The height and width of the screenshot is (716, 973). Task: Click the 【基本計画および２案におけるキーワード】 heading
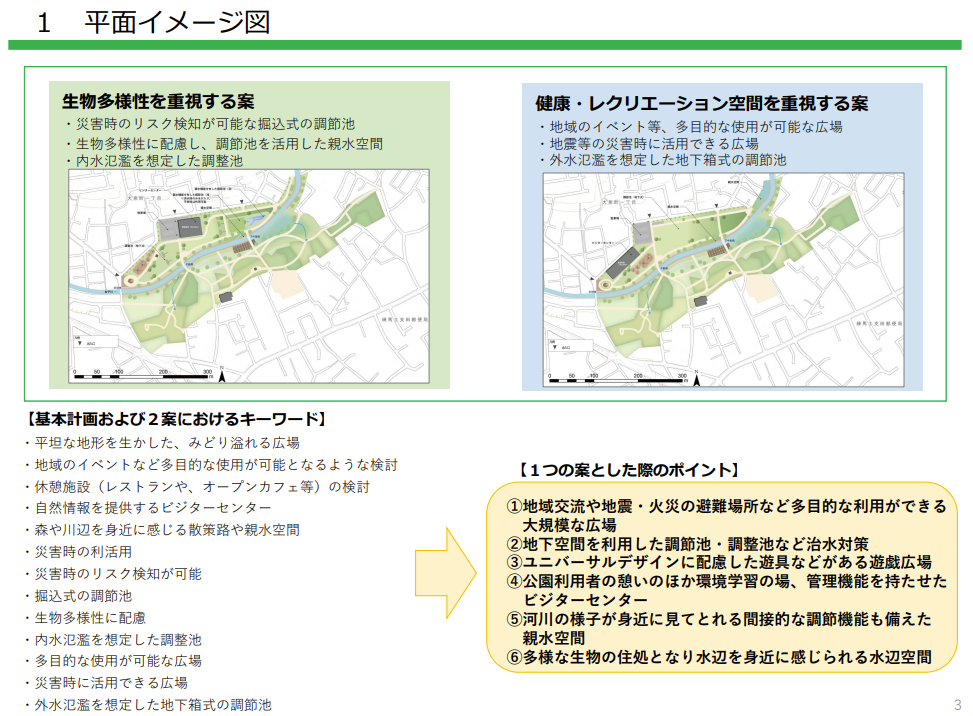pyautogui.click(x=175, y=418)
